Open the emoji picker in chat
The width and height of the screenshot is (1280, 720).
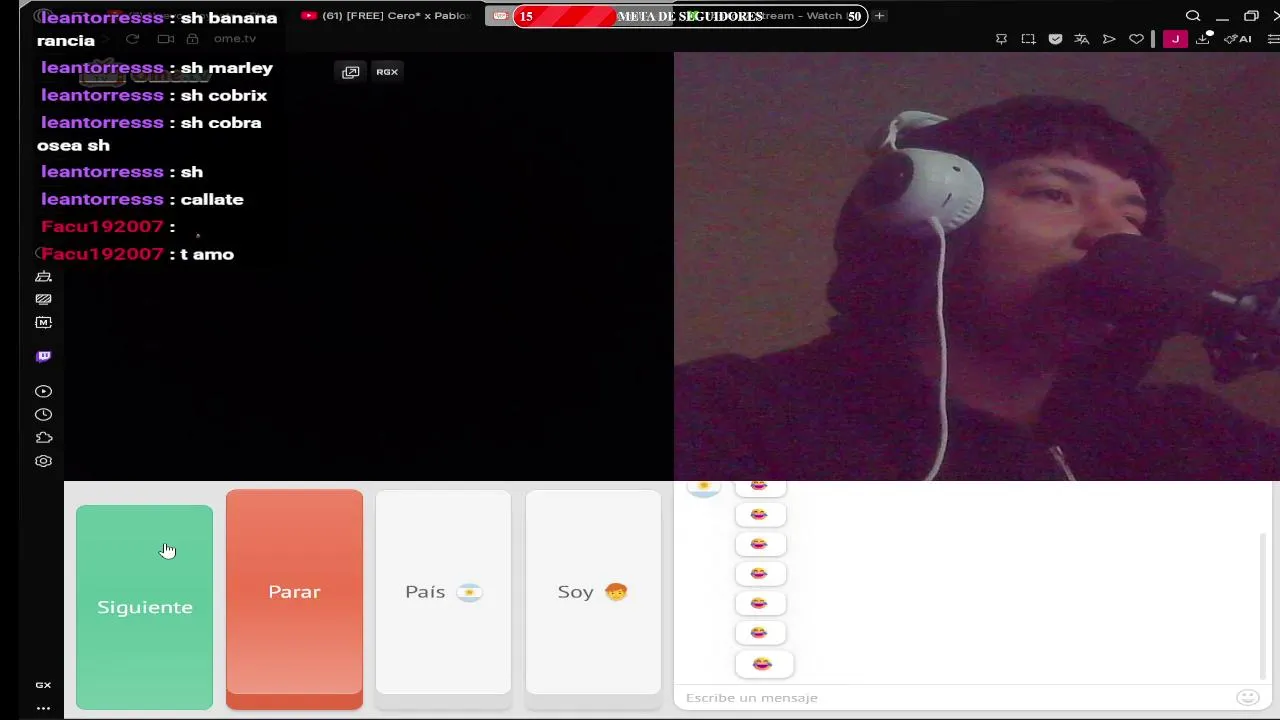coord(1247,698)
